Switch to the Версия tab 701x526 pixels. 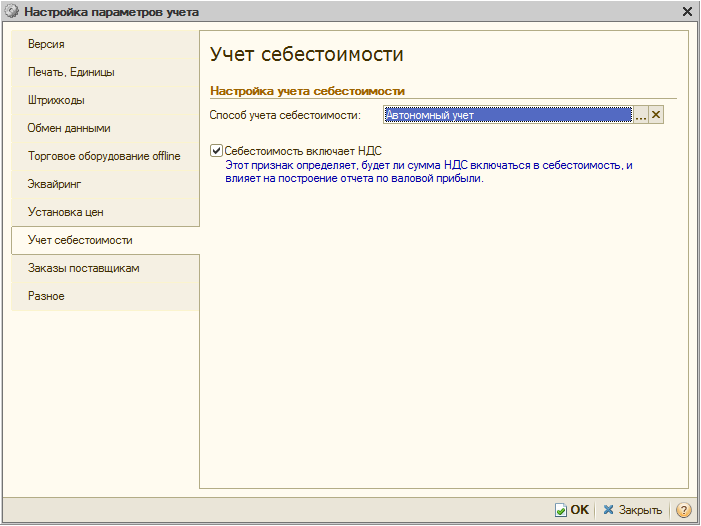105,45
